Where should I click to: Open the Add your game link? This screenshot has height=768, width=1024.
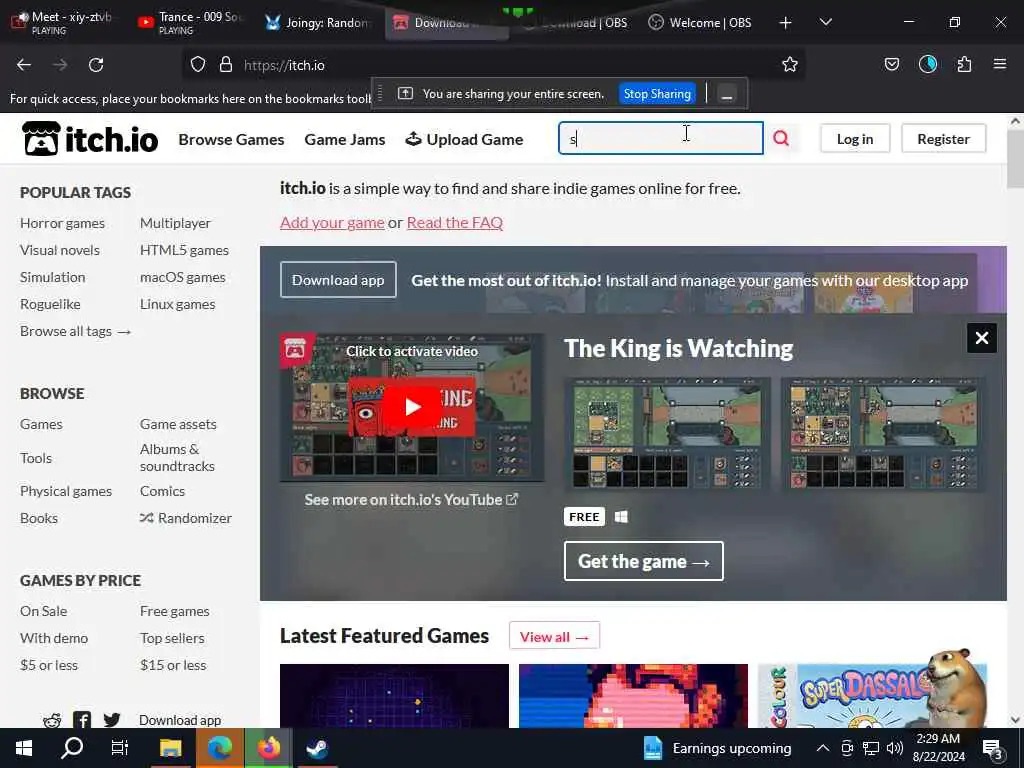click(332, 223)
